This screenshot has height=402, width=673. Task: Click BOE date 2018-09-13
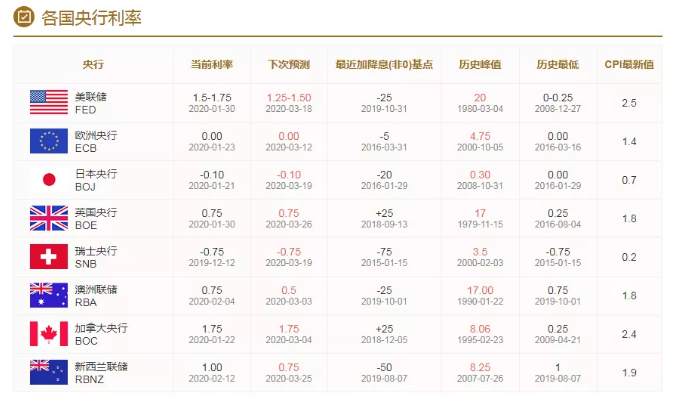pyautogui.click(x=384, y=224)
